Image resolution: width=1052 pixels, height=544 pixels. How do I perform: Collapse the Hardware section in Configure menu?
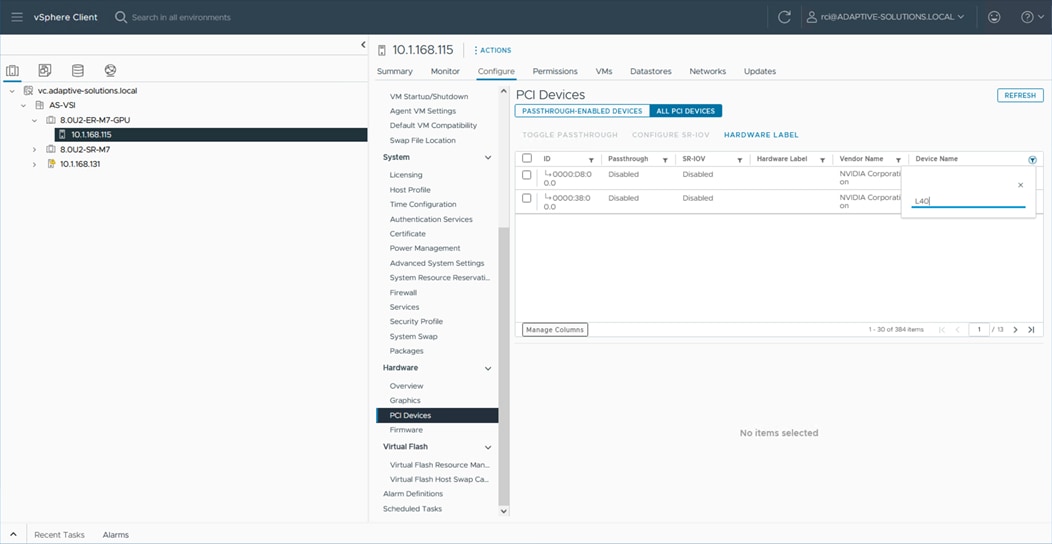pyautogui.click(x=488, y=368)
